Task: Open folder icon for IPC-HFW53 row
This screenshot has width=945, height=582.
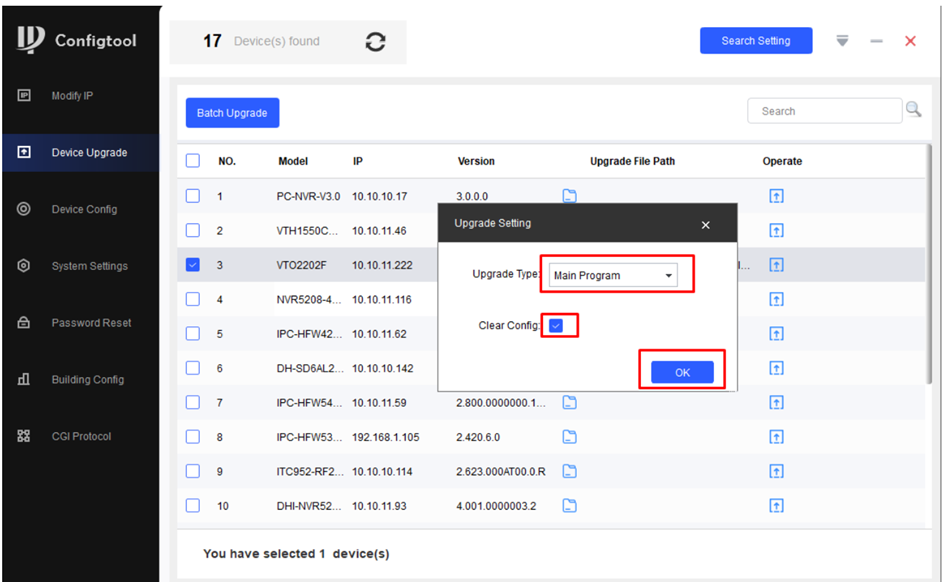Action: point(569,437)
